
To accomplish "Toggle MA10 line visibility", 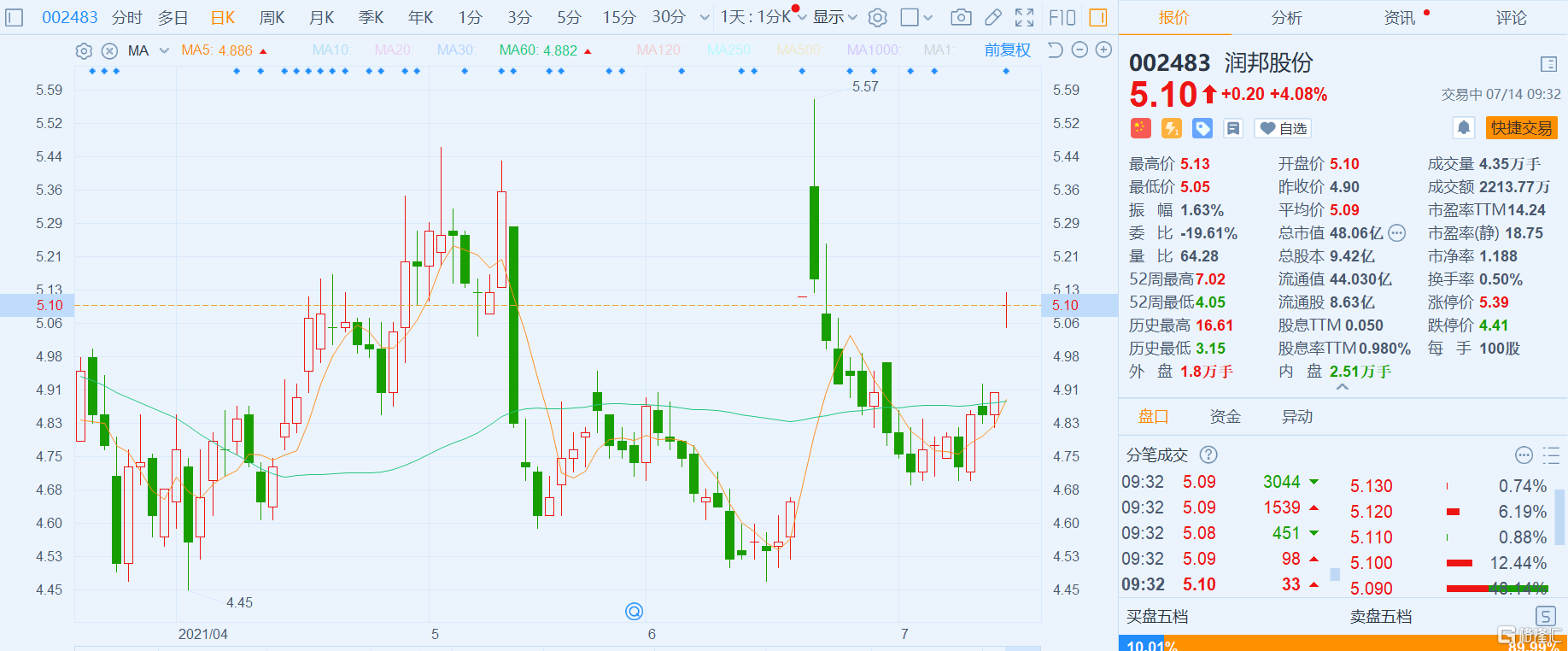I will [331, 50].
